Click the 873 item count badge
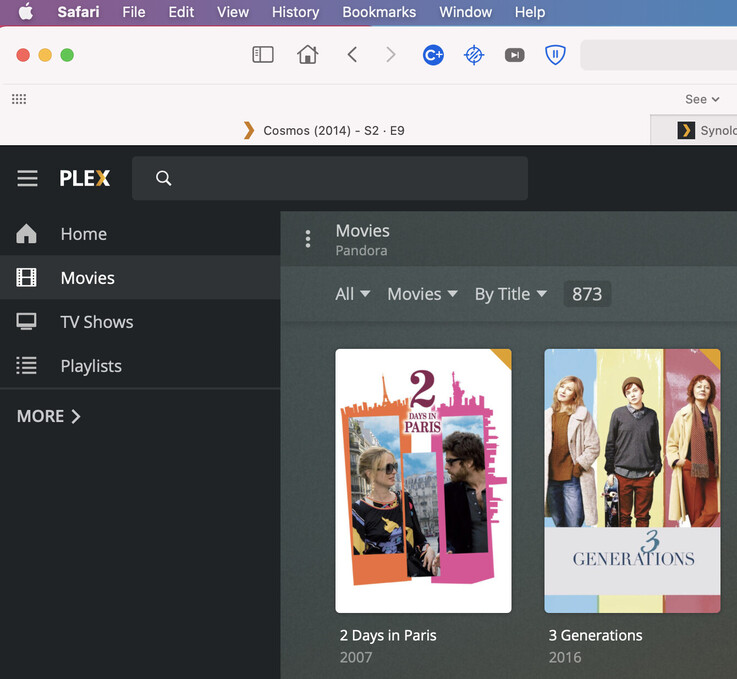 [x=587, y=294]
